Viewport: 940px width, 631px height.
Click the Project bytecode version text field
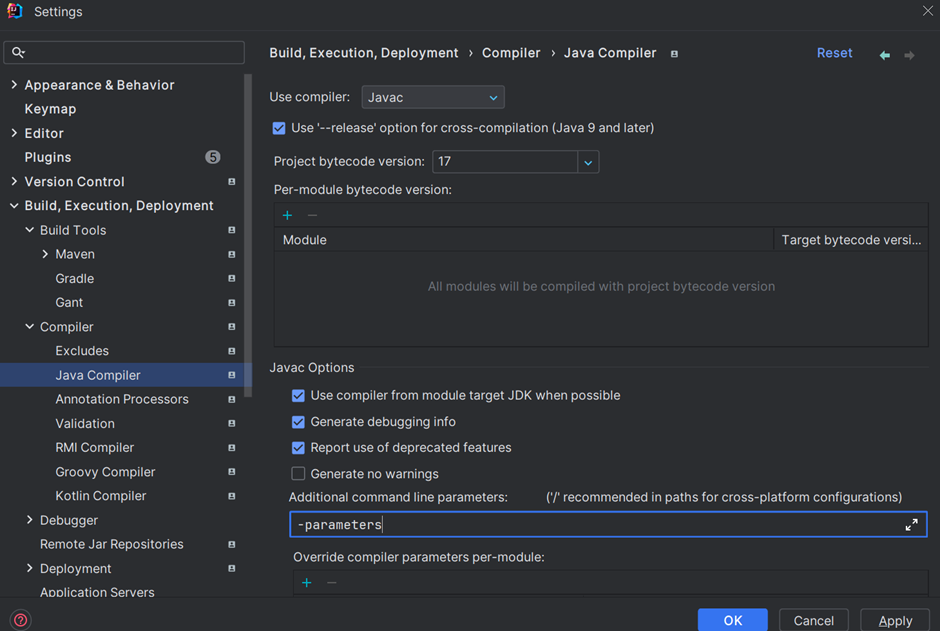[505, 162]
